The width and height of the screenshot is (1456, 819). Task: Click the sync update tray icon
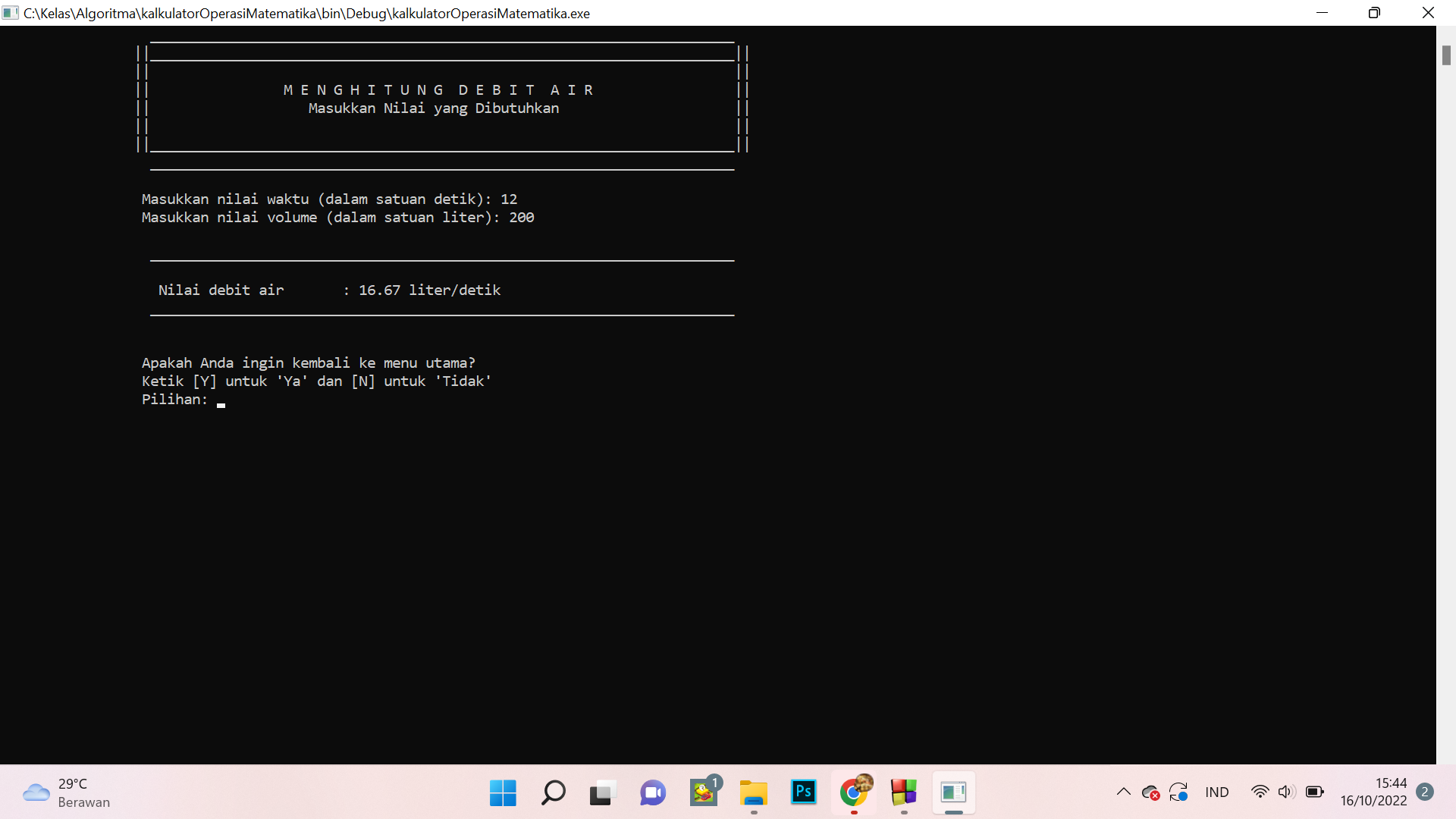pos(1178,792)
